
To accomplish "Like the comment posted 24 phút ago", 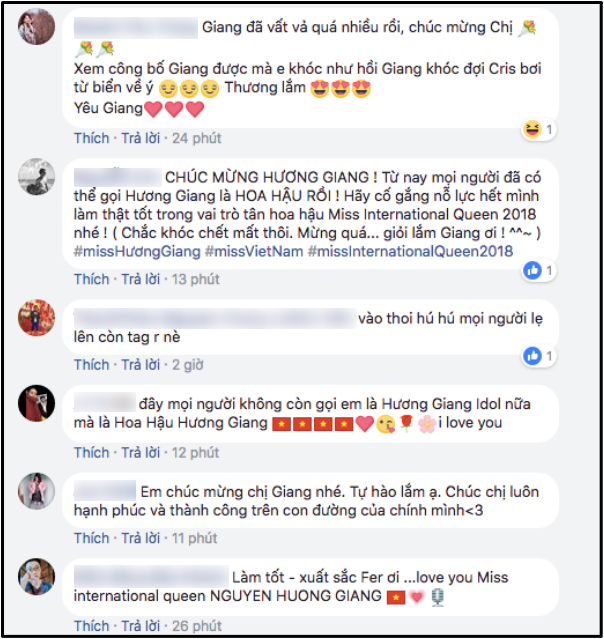I will pyautogui.click(x=91, y=139).
